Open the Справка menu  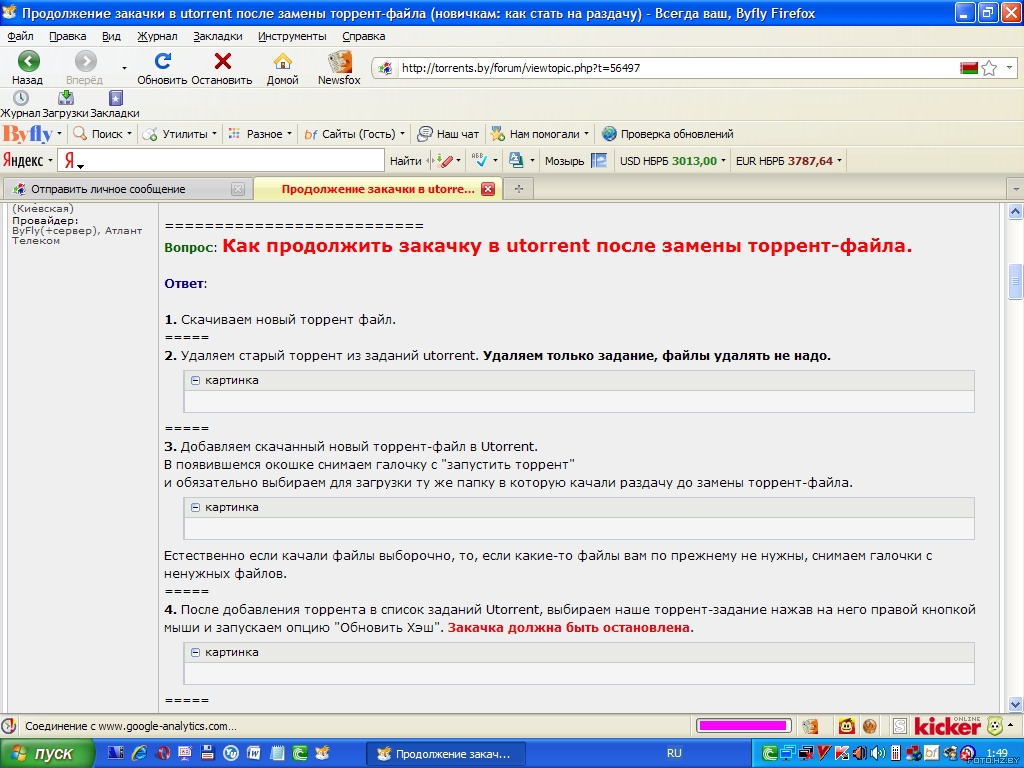click(x=363, y=37)
